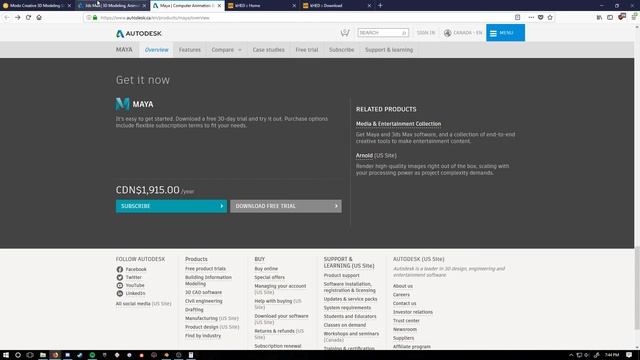Open the Windows Start menu

click(6, 355)
